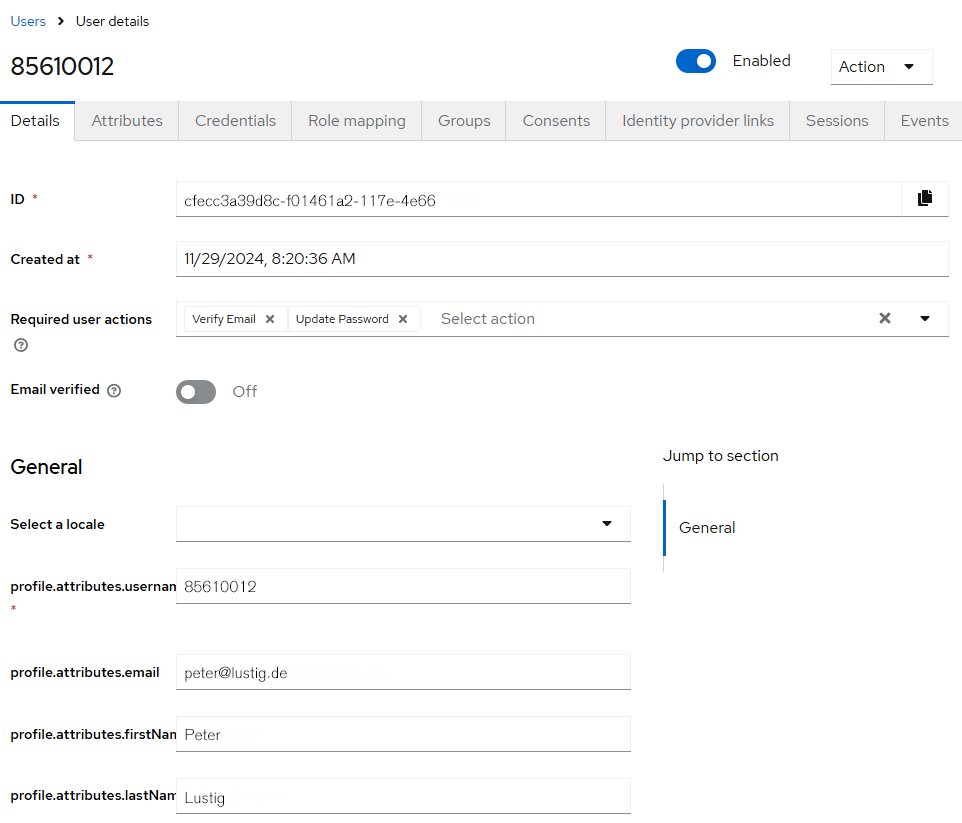Open the Action dropdown menu
Viewport: 962px width, 823px height.
coord(882,66)
